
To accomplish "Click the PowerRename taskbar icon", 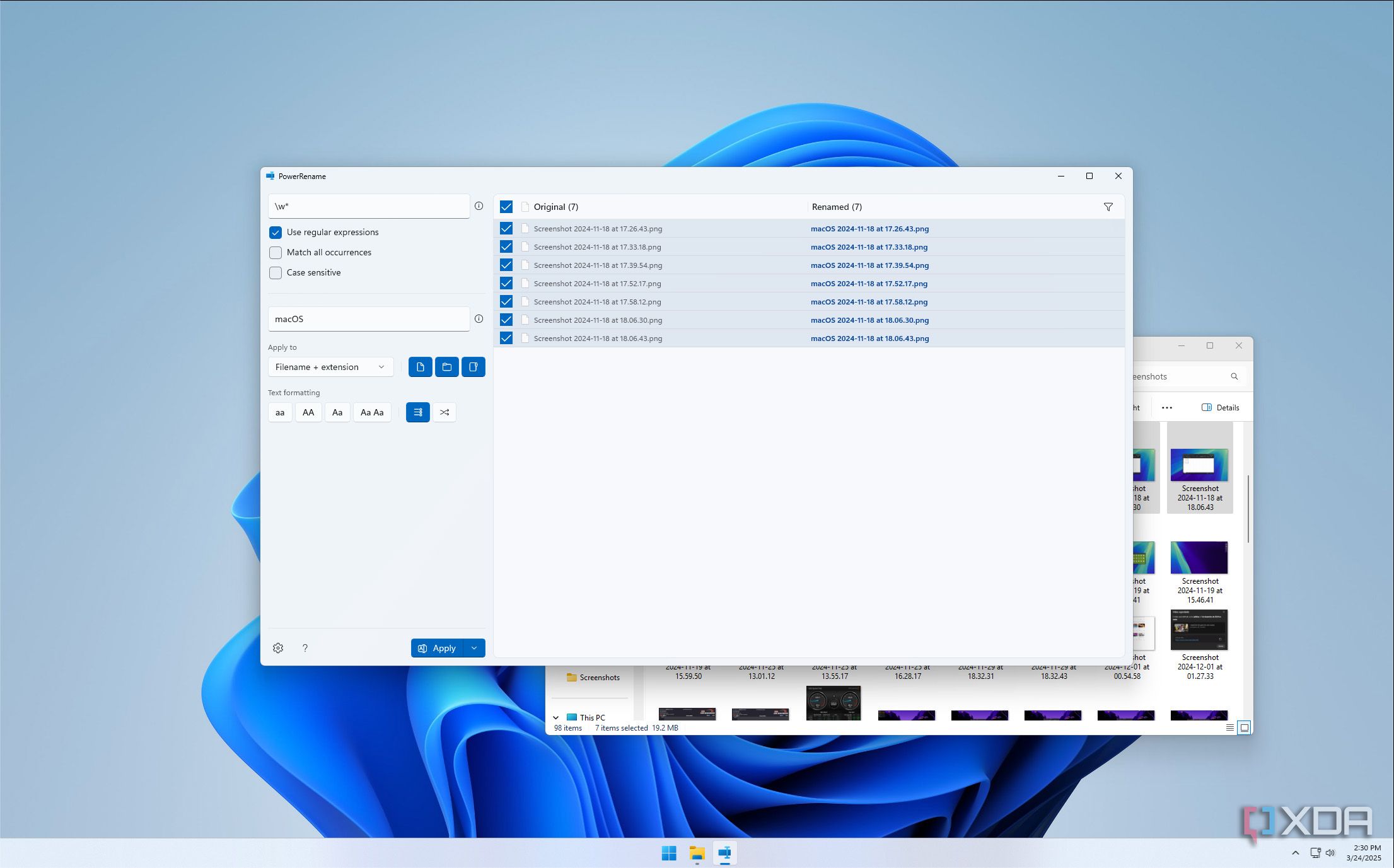I will (x=724, y=854).
